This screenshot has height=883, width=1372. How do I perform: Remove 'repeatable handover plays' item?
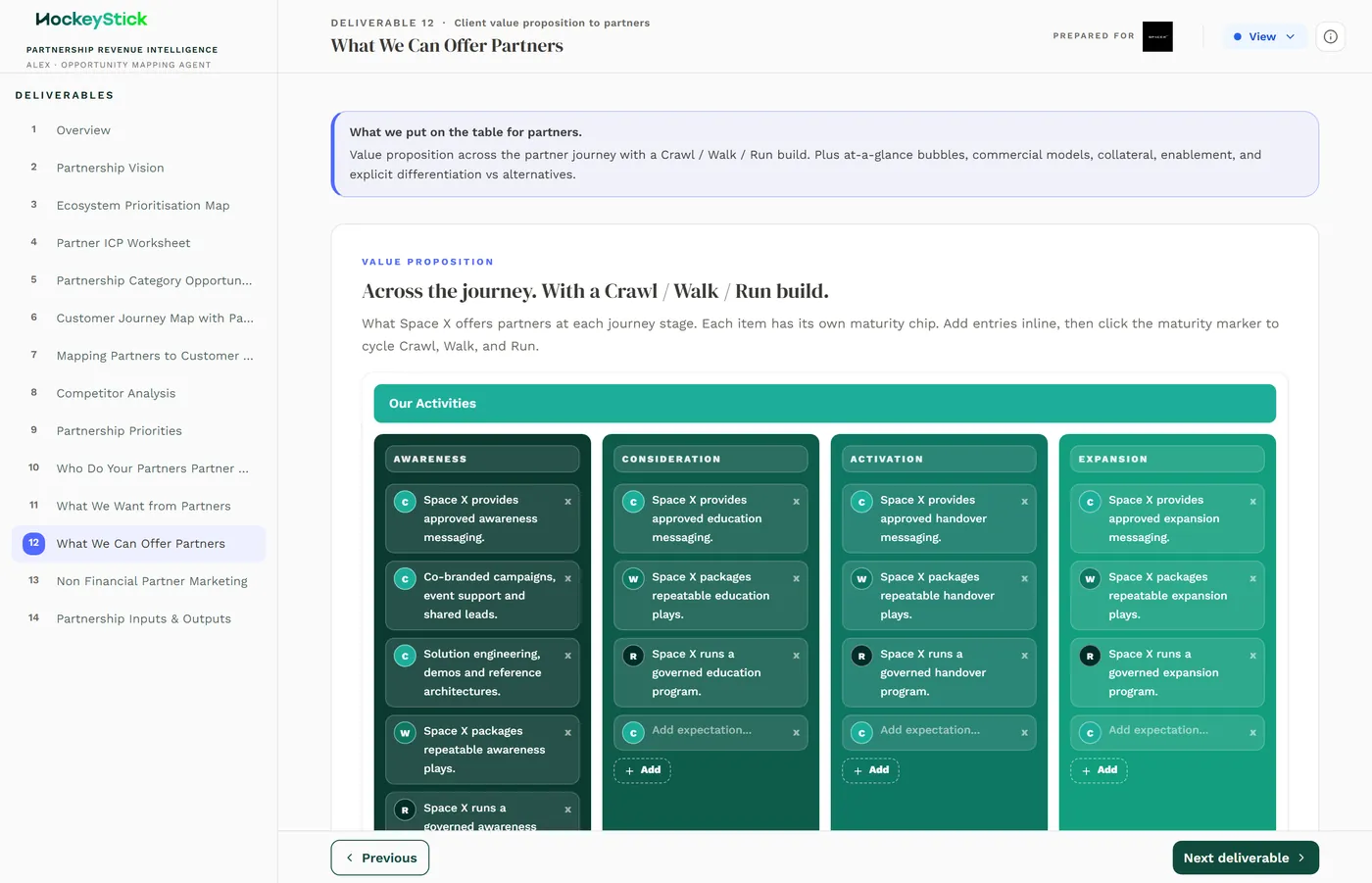tap(1024, 579)
